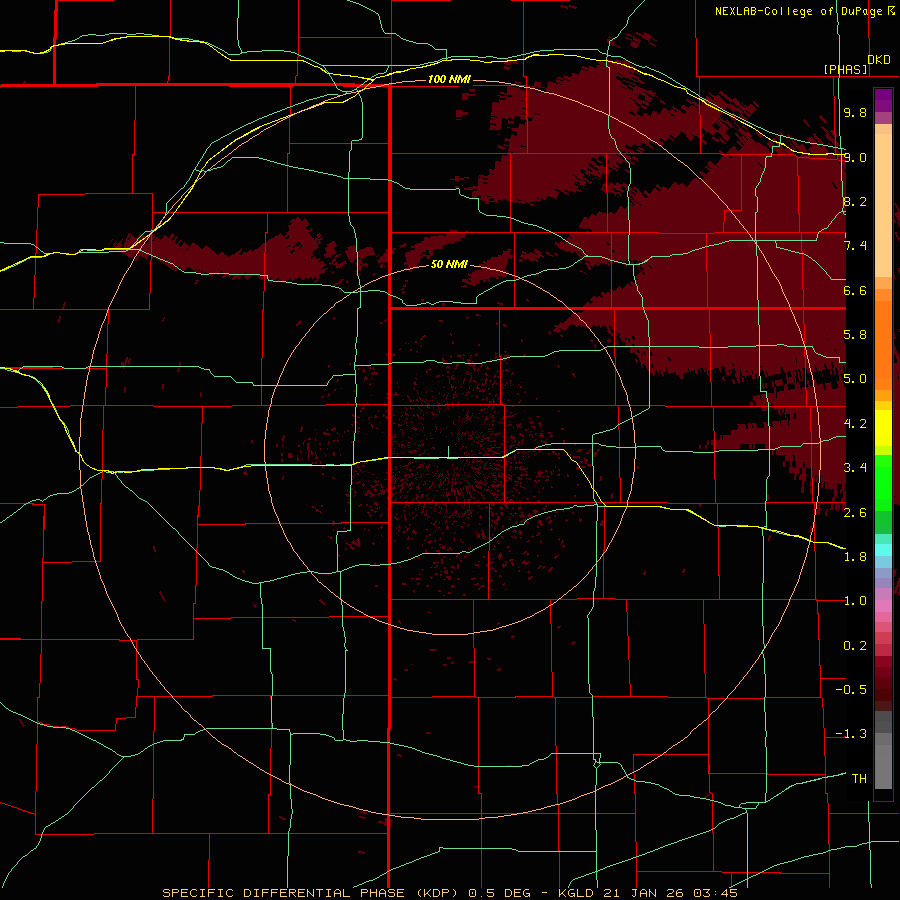This screenshot has width=900, height=900.
Task: Click the -1.3 scale value
Action: coord(851,734)
